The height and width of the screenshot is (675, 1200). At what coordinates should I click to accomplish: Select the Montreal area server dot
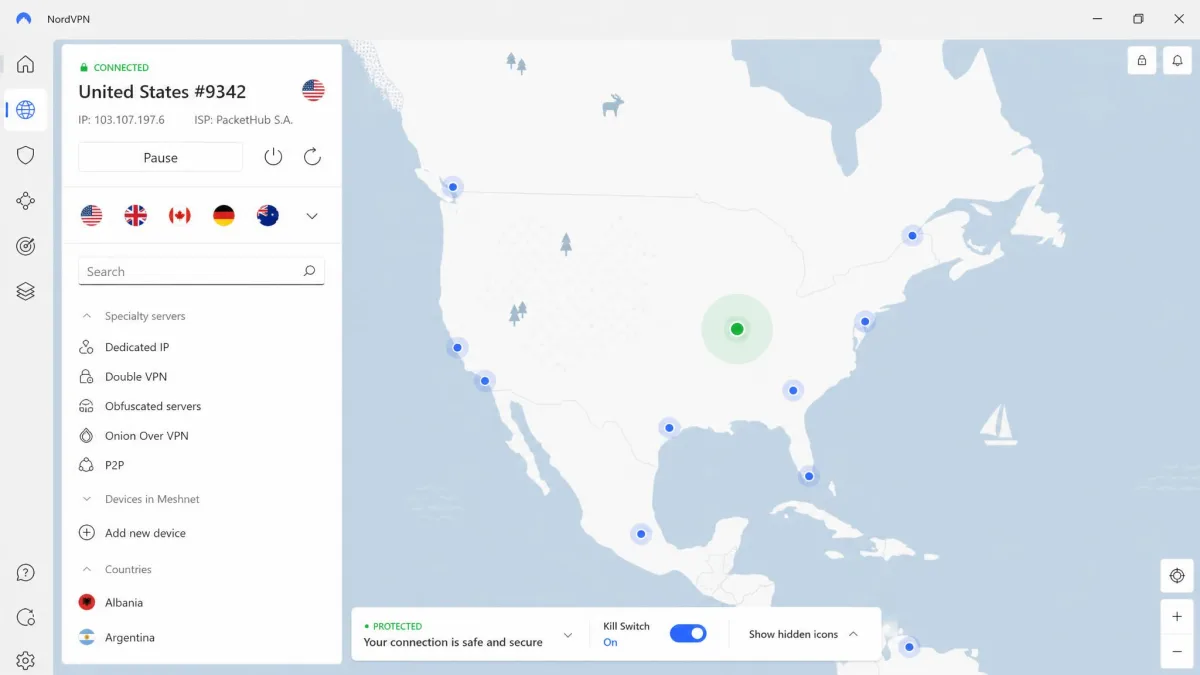click(x=912, y=236)
